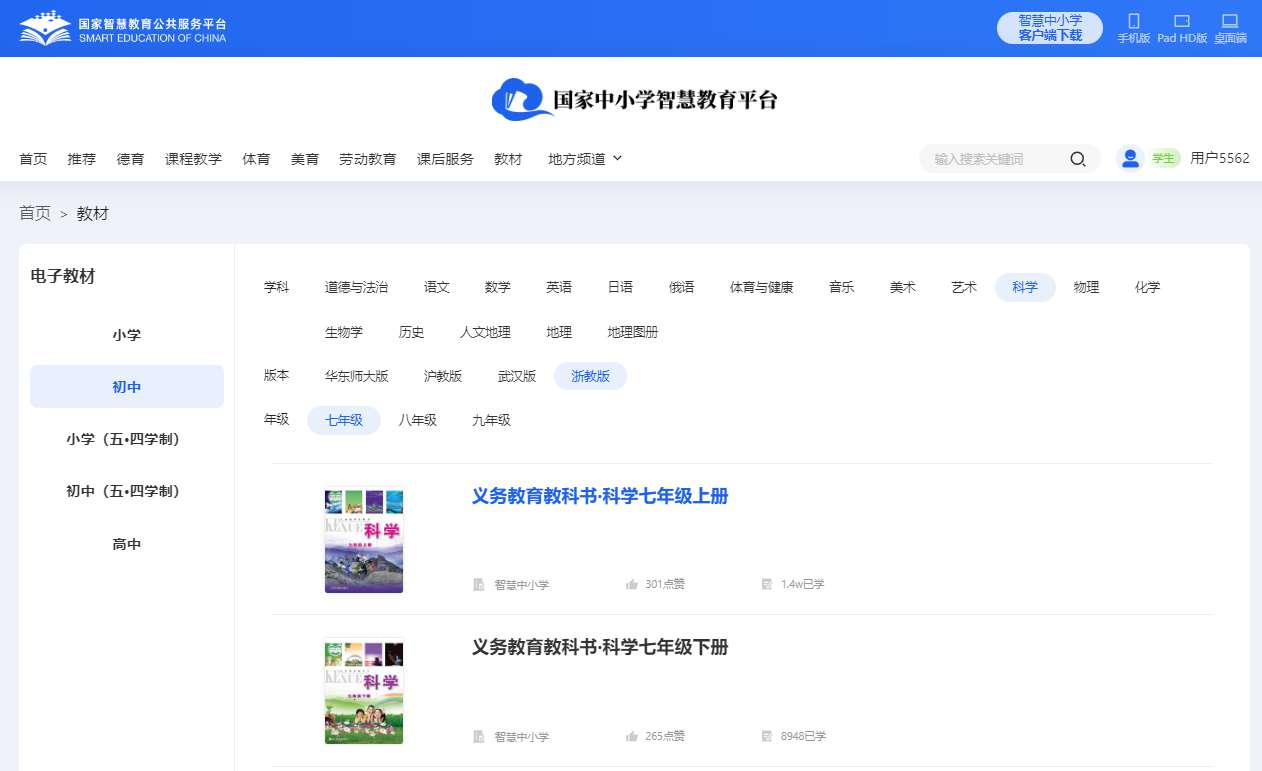Select the 初中 sidebar stage

point(127,387)
